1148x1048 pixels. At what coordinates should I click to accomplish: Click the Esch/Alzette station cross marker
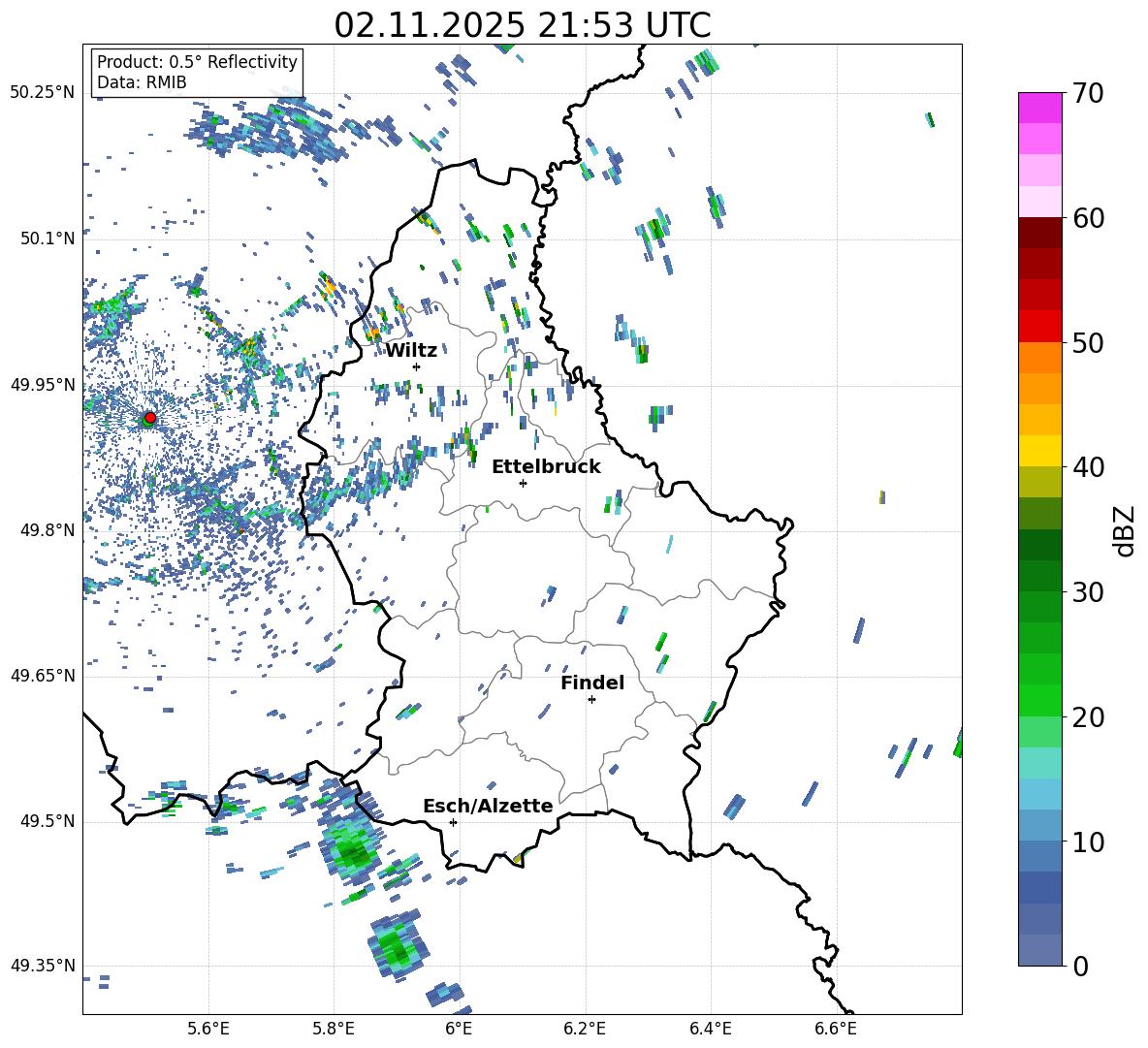pos(453,822)
